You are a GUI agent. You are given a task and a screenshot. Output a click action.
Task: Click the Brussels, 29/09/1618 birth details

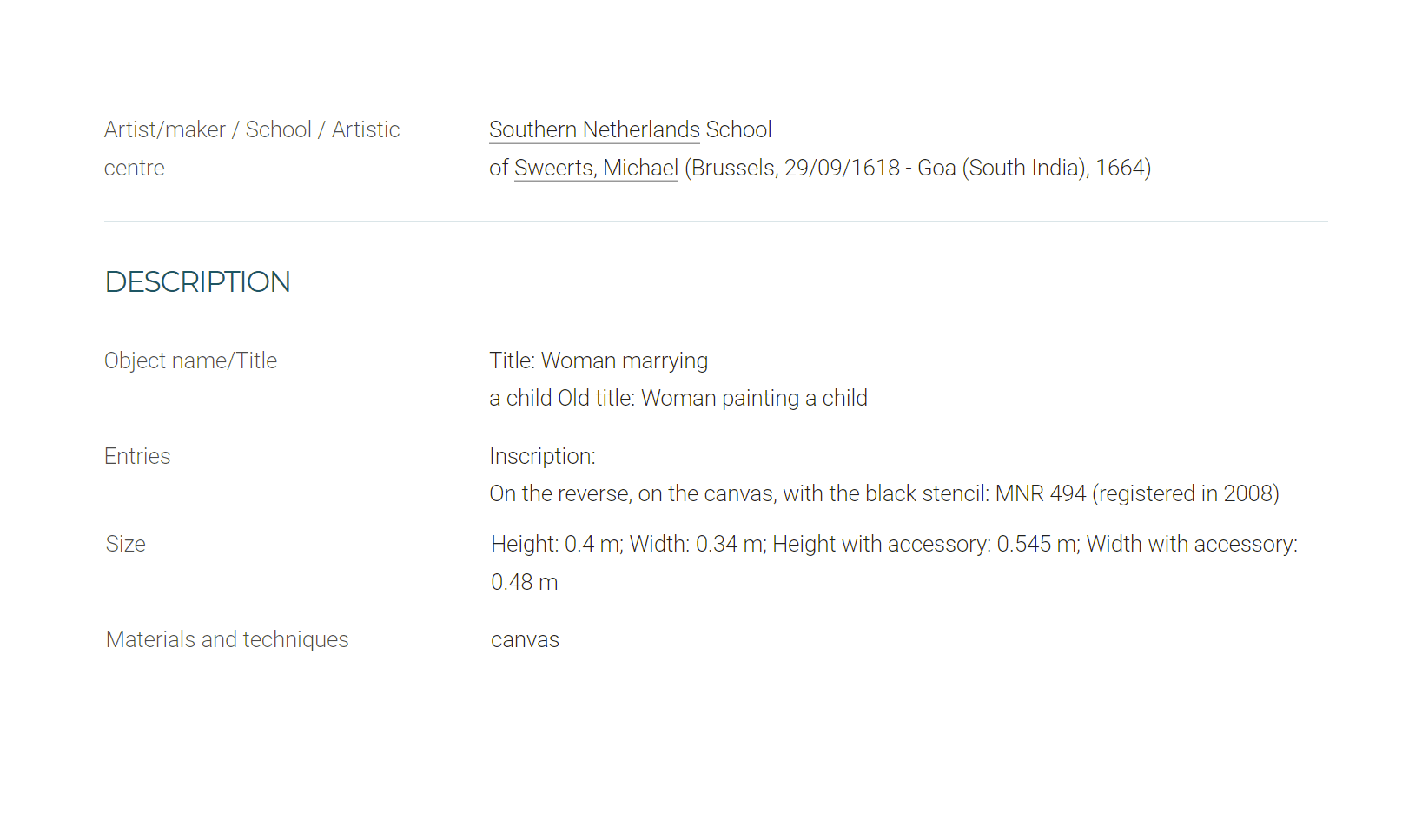[x=796, y=168]
